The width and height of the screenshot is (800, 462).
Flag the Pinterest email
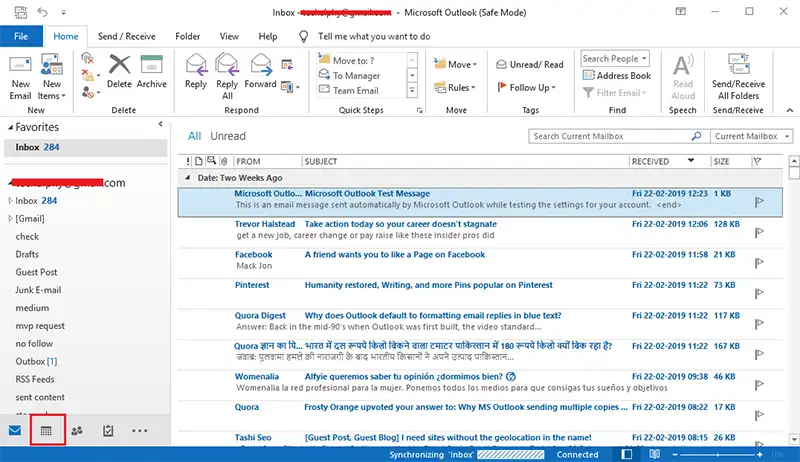click(759, 293)
